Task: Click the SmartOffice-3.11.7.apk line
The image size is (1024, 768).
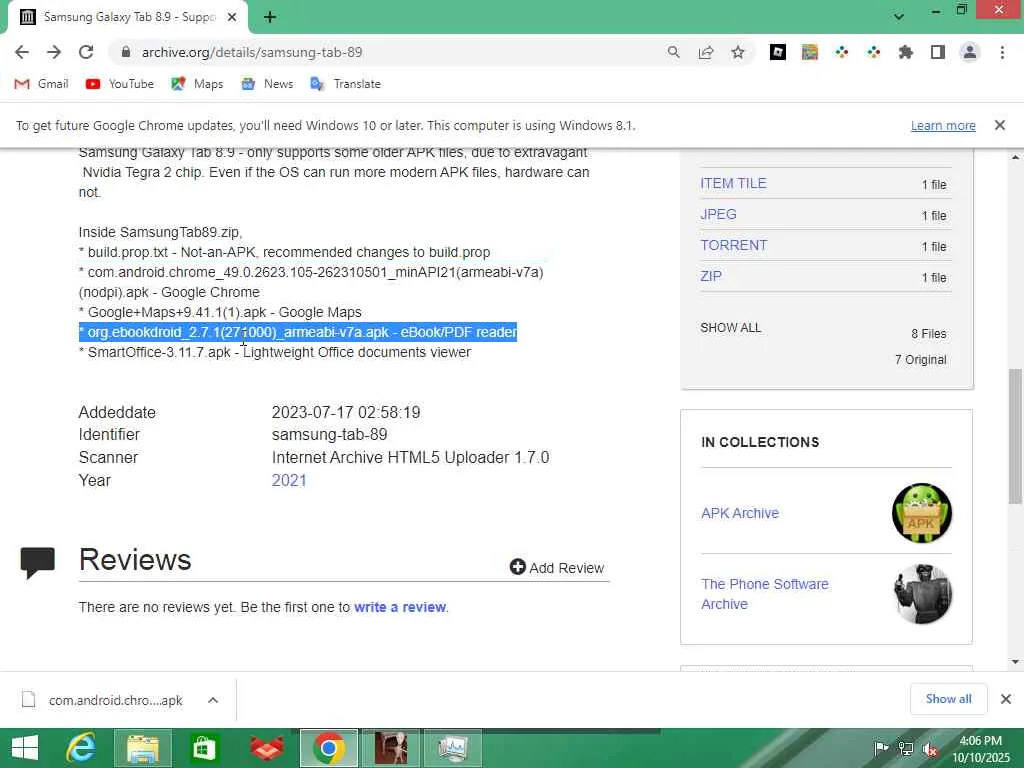Action: point(275,353)
